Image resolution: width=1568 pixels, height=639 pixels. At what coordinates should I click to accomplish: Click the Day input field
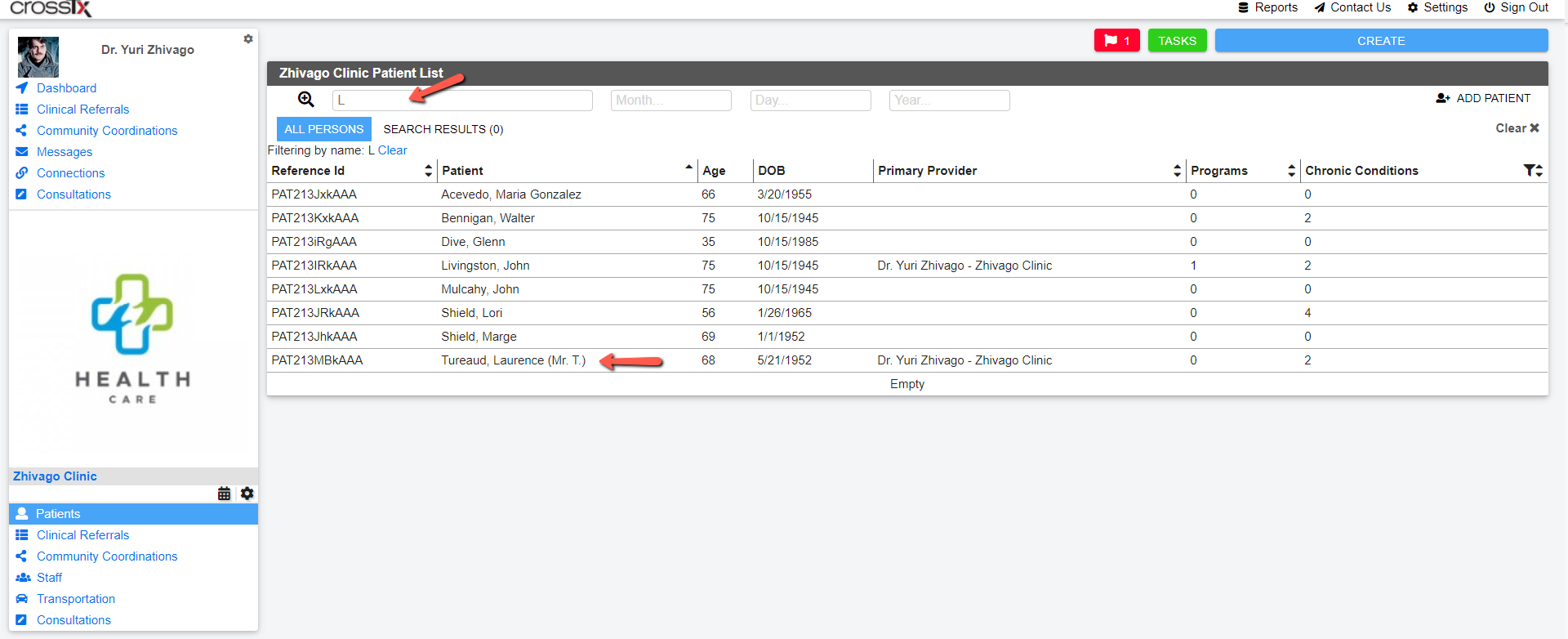tap(810, 100)
